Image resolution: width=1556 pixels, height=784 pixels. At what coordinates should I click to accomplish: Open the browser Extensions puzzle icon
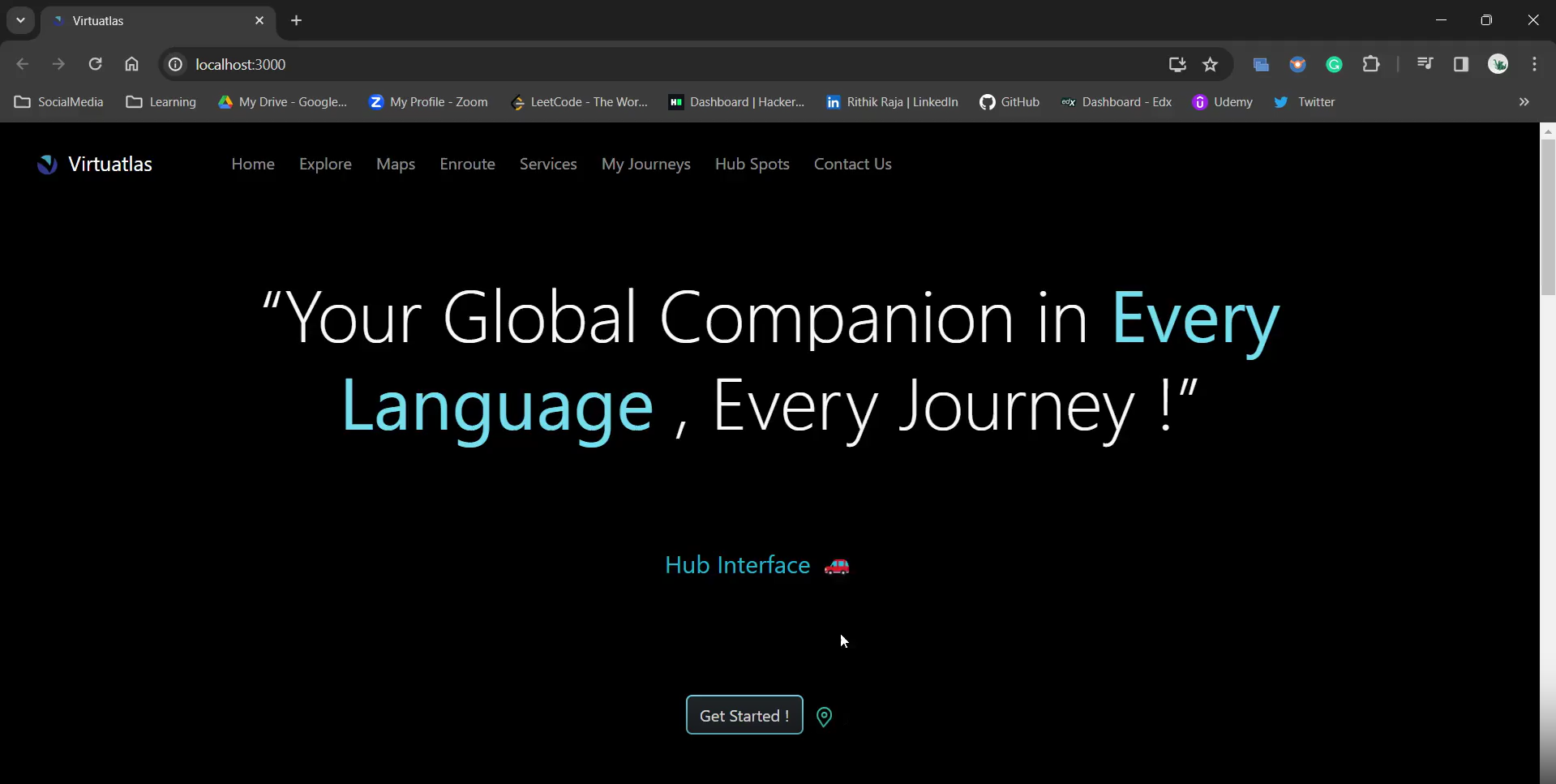pos(1371,65)
